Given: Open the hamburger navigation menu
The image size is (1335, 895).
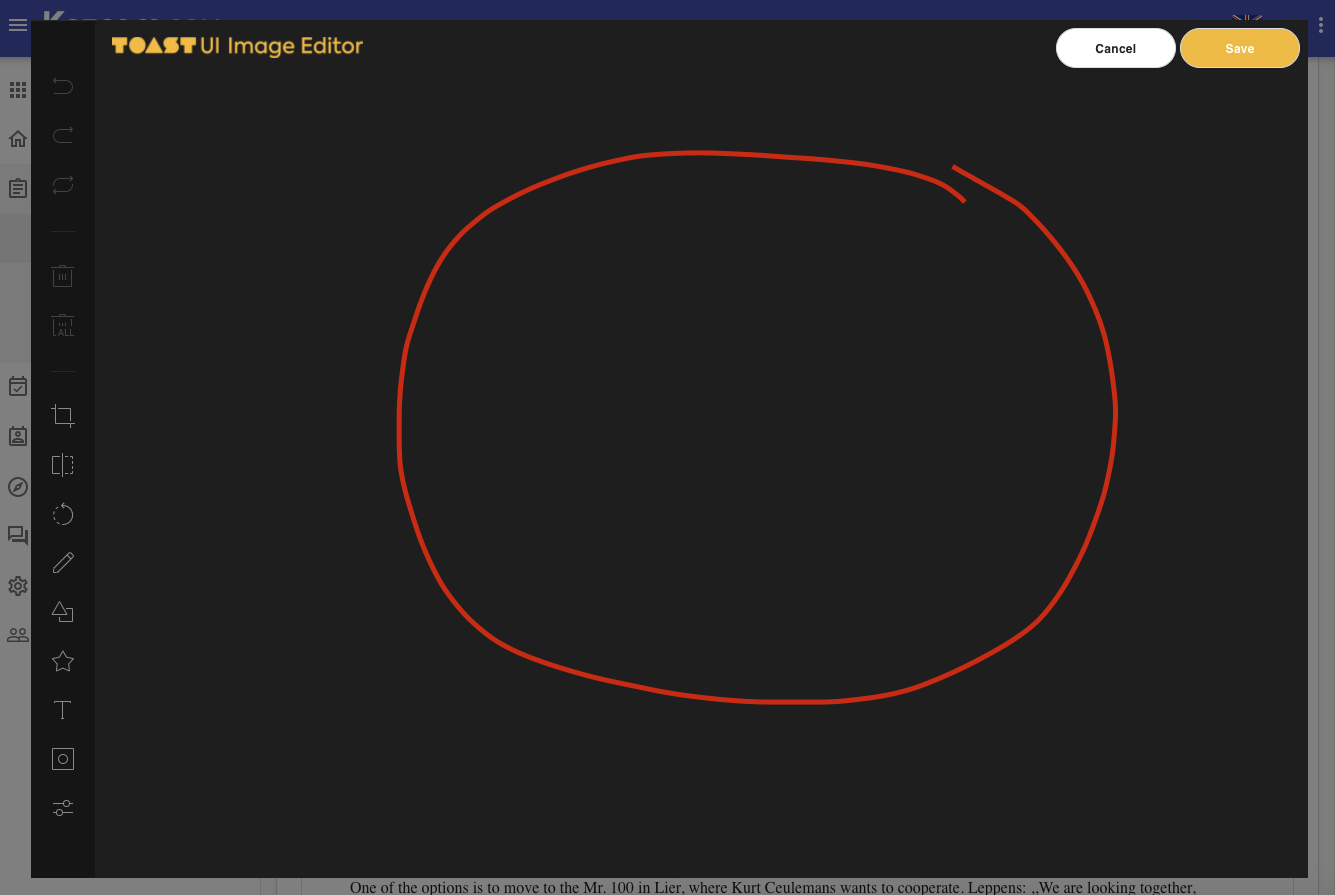Looking at the screenshot, I should click(18, 25).
